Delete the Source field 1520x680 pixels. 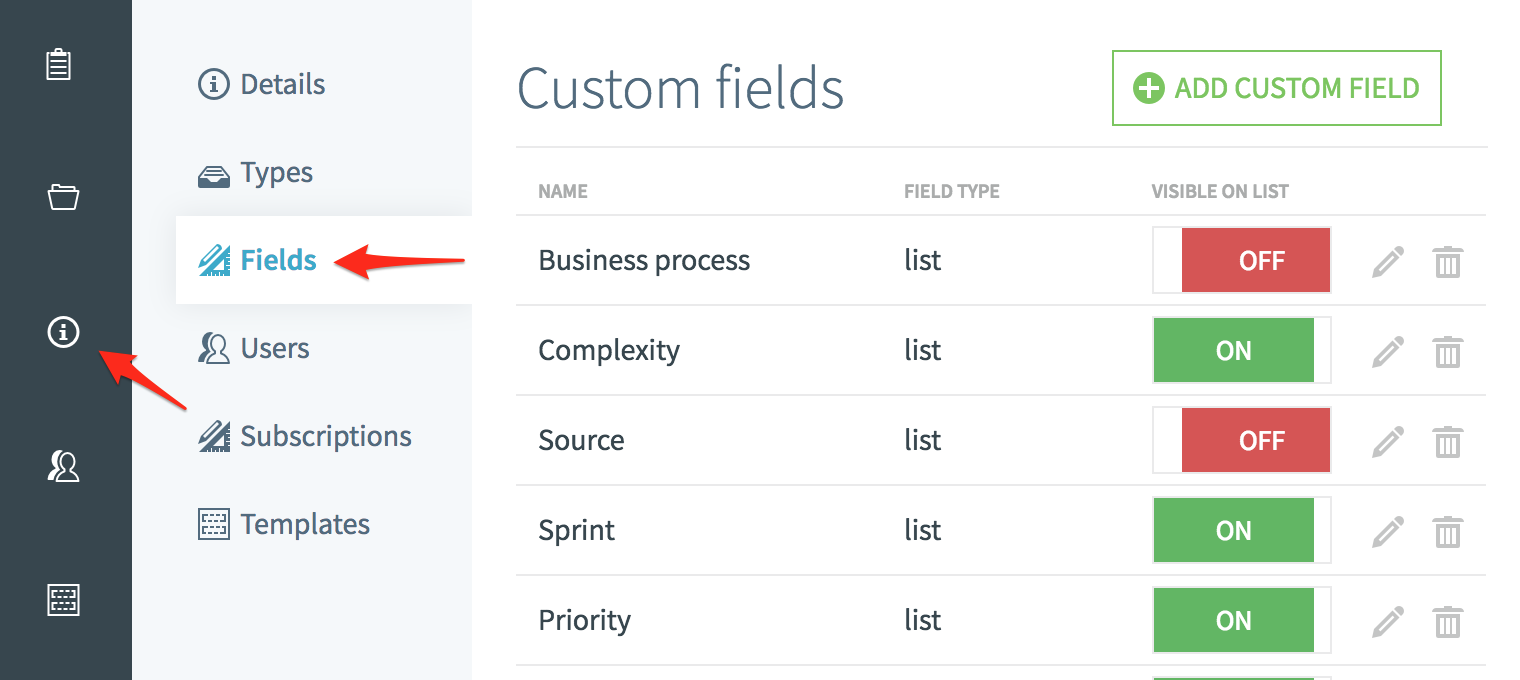[x=1447, y=442]
